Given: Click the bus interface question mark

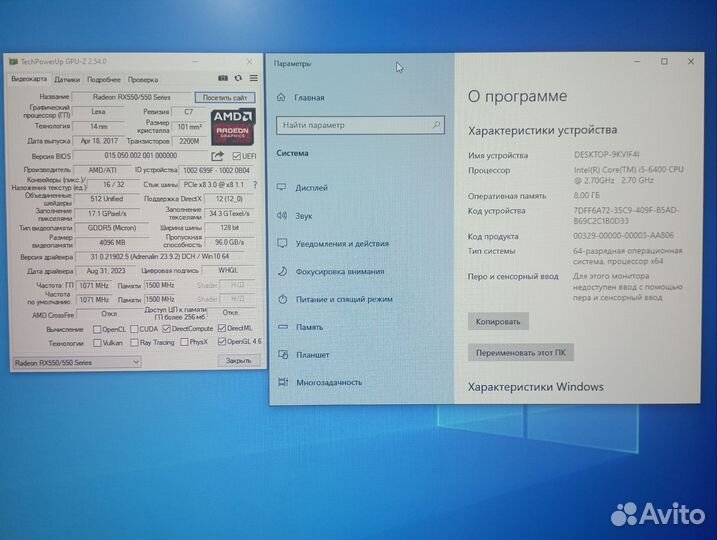Looking at the screenshot, I should click(x=255, y=185).
